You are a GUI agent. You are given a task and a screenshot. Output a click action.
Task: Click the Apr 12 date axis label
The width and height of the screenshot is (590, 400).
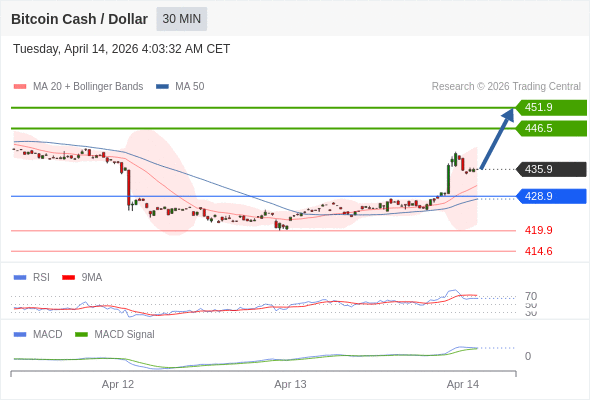point(118,385)
